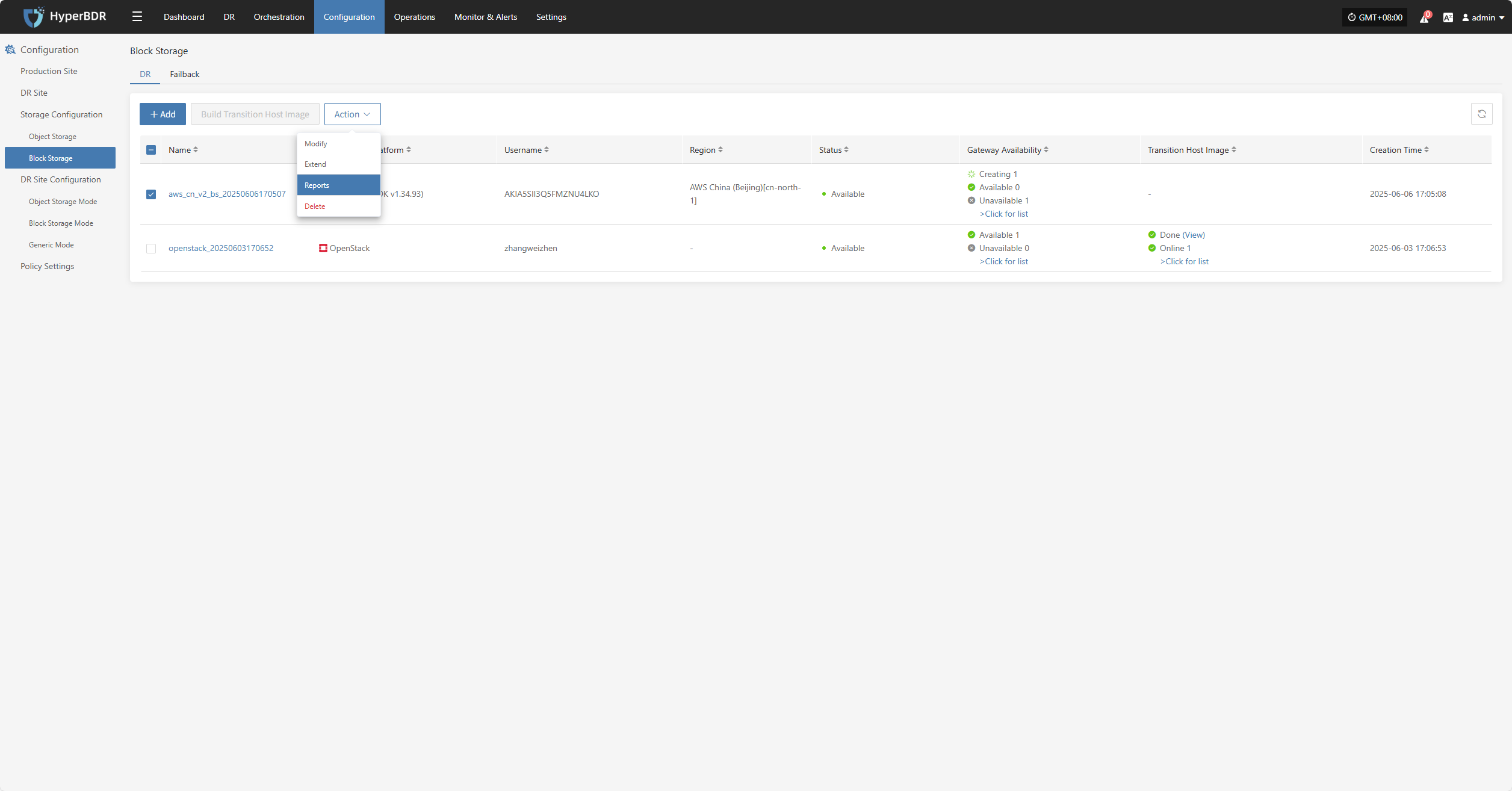The height and width of the screenshot is (791, 1512).
Task: Open the notification alert bell icon
Action: click(1424, 17)
